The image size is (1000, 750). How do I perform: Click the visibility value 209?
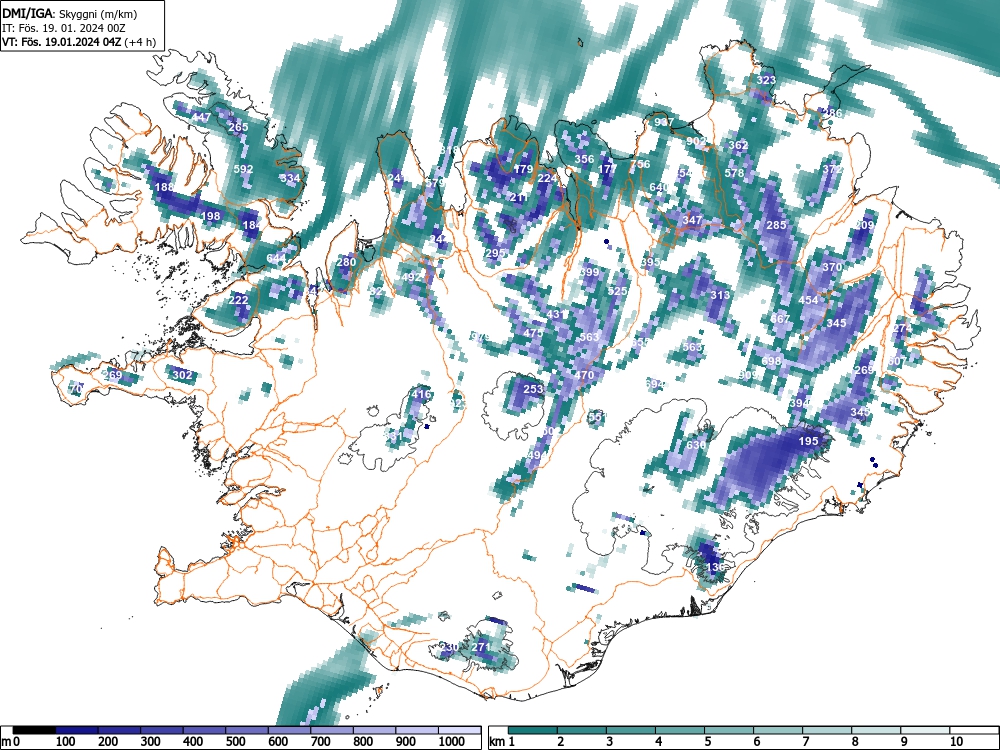(865, 225)
